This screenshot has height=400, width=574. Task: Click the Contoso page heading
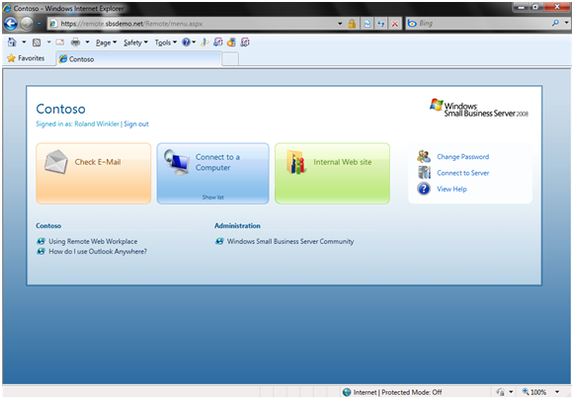[x=61, y=109]
